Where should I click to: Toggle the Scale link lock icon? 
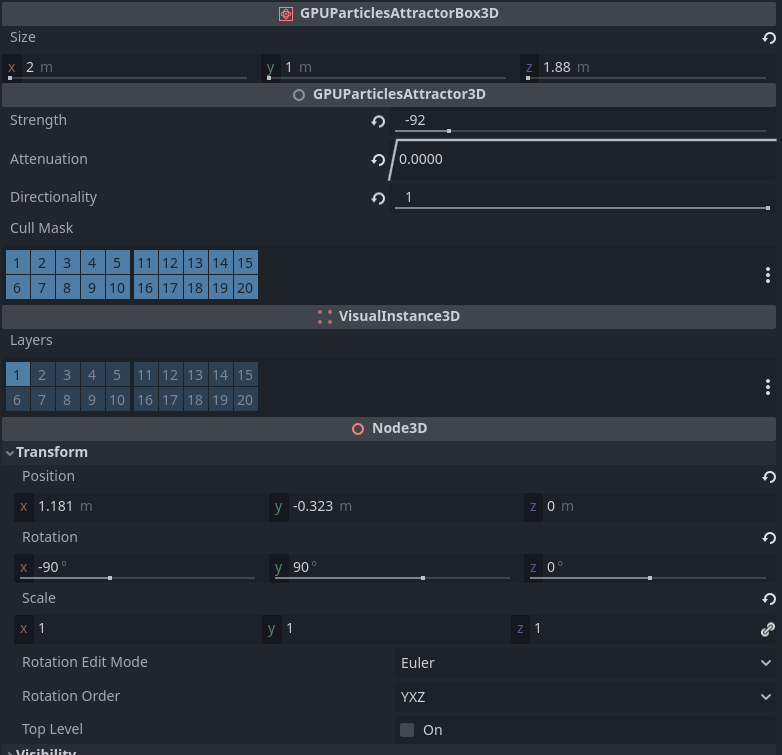tap(767, 629)
